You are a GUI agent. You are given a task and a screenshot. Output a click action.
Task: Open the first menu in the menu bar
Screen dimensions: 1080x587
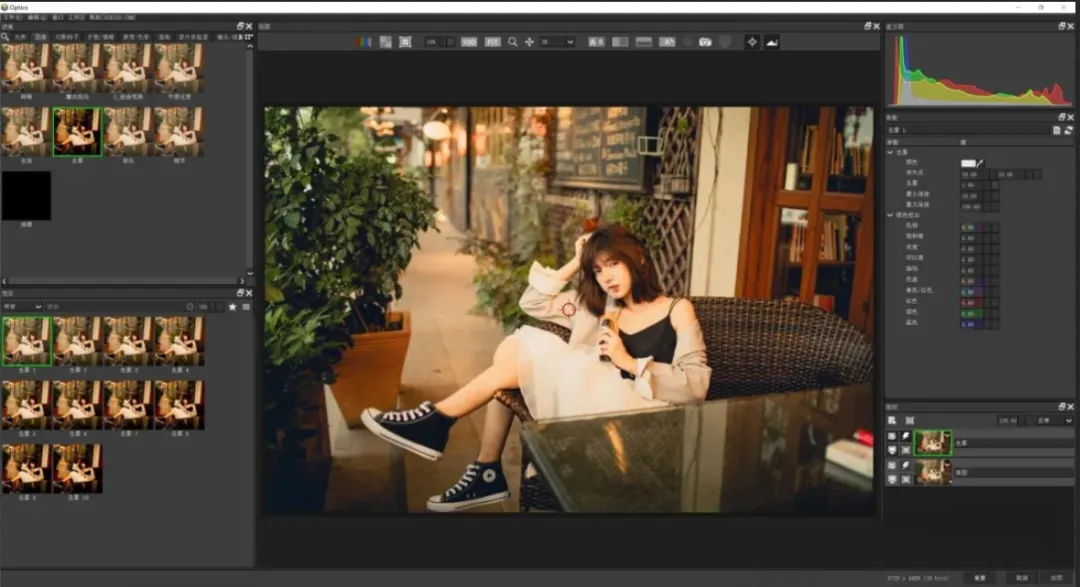pyautogui.click(x=14, y=18)
